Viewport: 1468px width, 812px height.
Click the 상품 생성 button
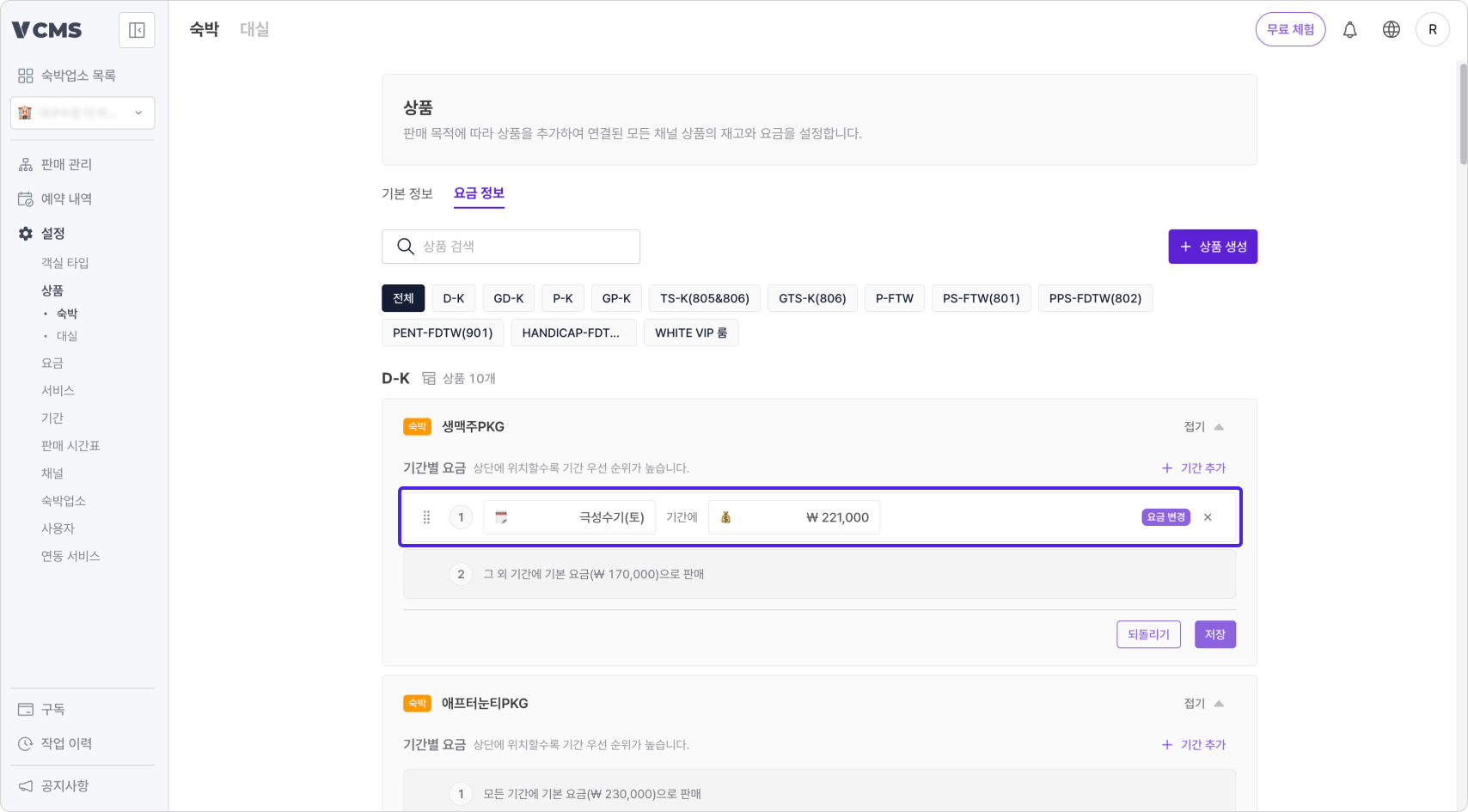coord(1212,246)
